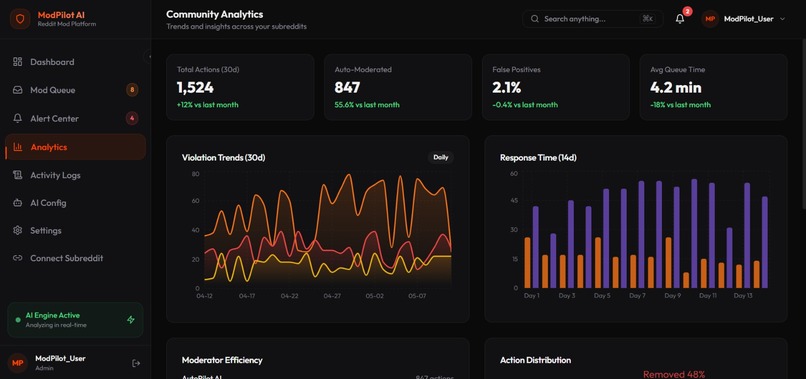Click the Action Distribution heading

pos(535,360)
